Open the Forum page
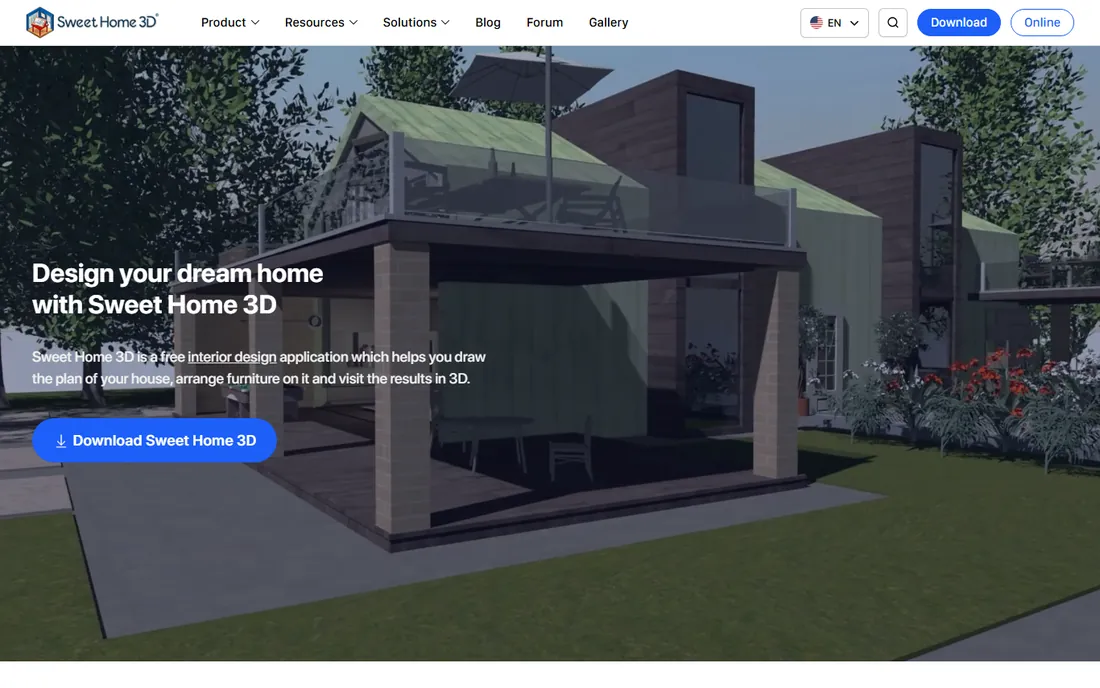 tap(544, 22)
